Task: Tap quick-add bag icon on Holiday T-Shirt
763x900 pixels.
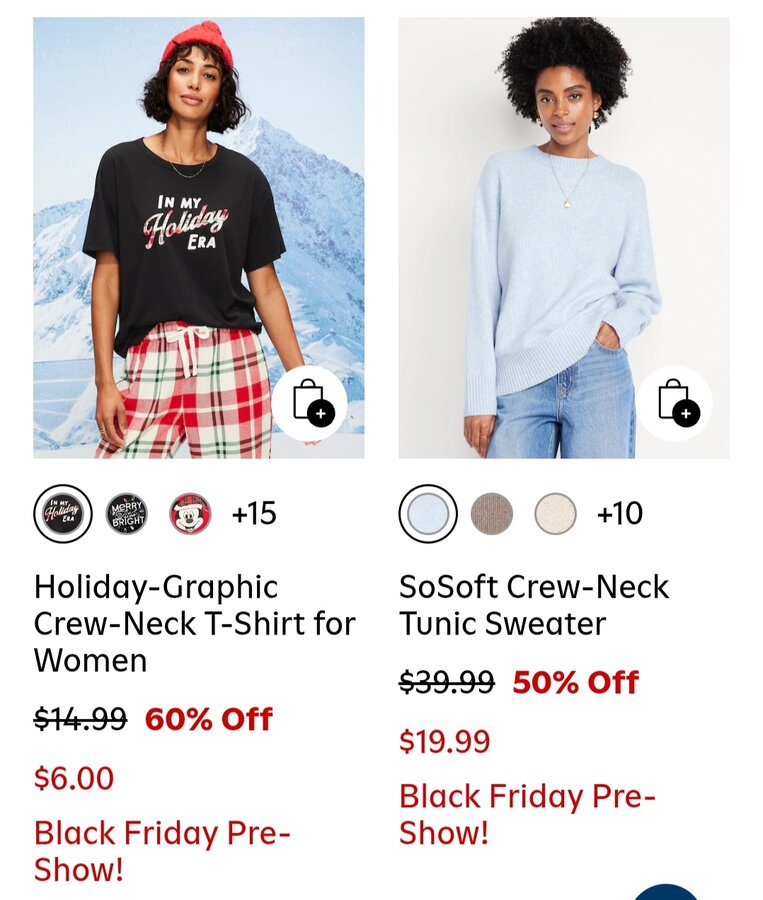Action: click(x=309, y=403)
